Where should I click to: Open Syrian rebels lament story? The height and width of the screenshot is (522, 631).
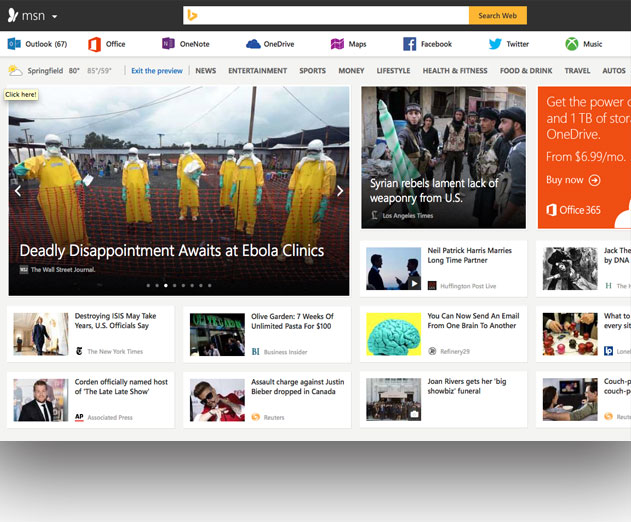point(434,190)
